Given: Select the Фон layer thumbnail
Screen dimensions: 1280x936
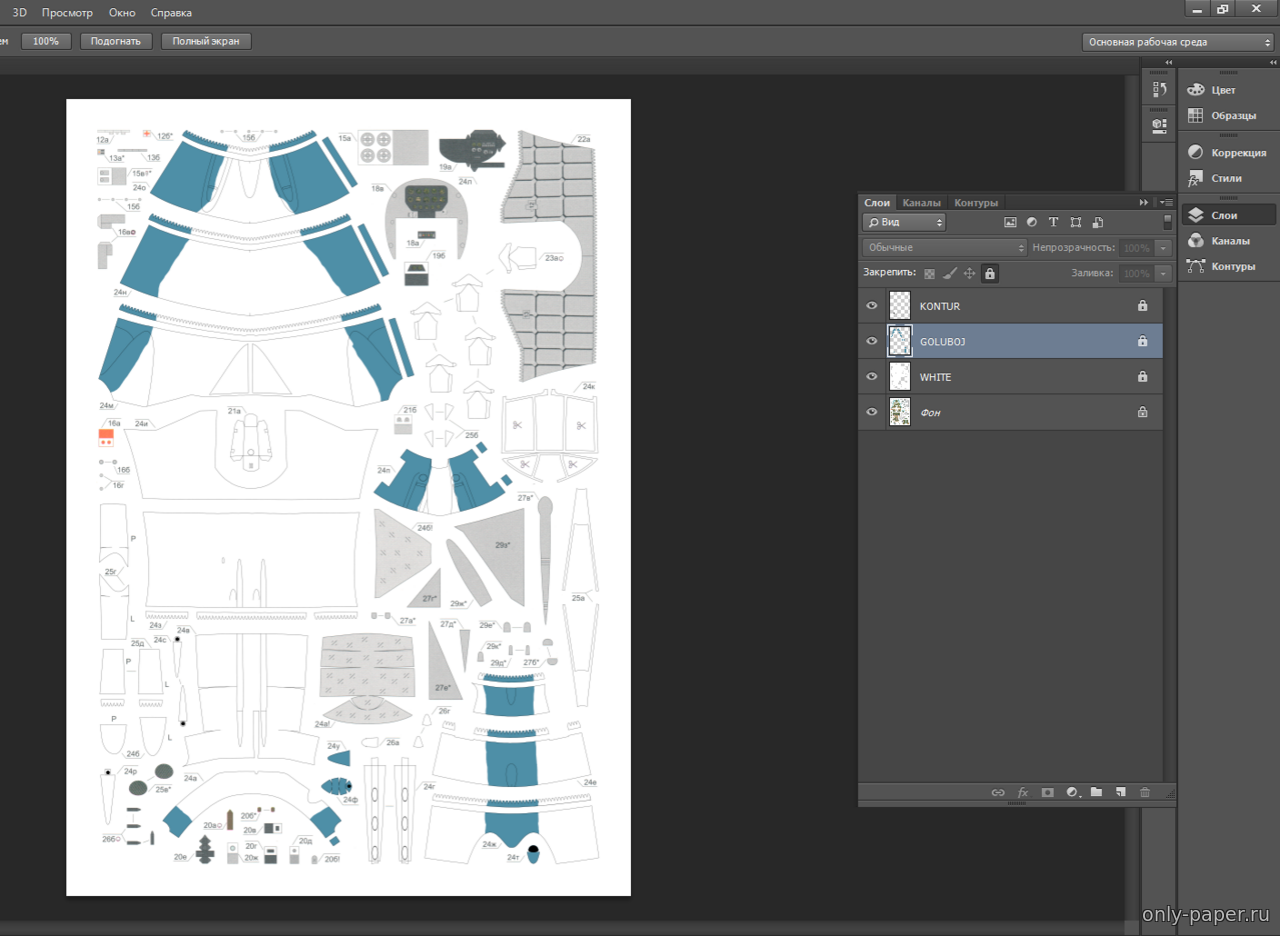Looking at the screenshot, I should click(x=900, y=412).
